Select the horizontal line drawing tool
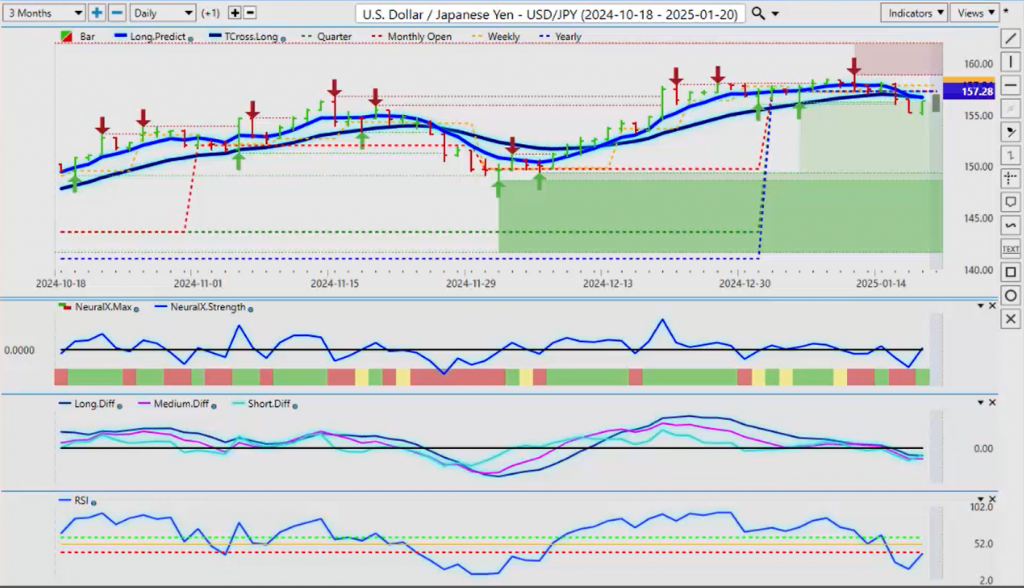The width and height of the screenshot is (1024, 588). (x=1010, y=86)
